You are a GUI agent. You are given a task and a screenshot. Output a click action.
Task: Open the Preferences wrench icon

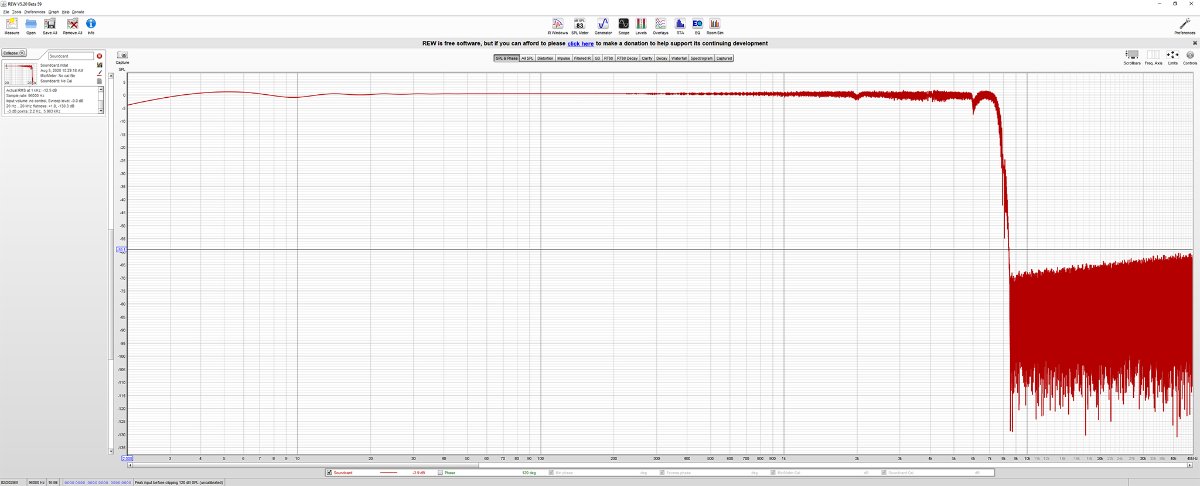point(1184,24)
